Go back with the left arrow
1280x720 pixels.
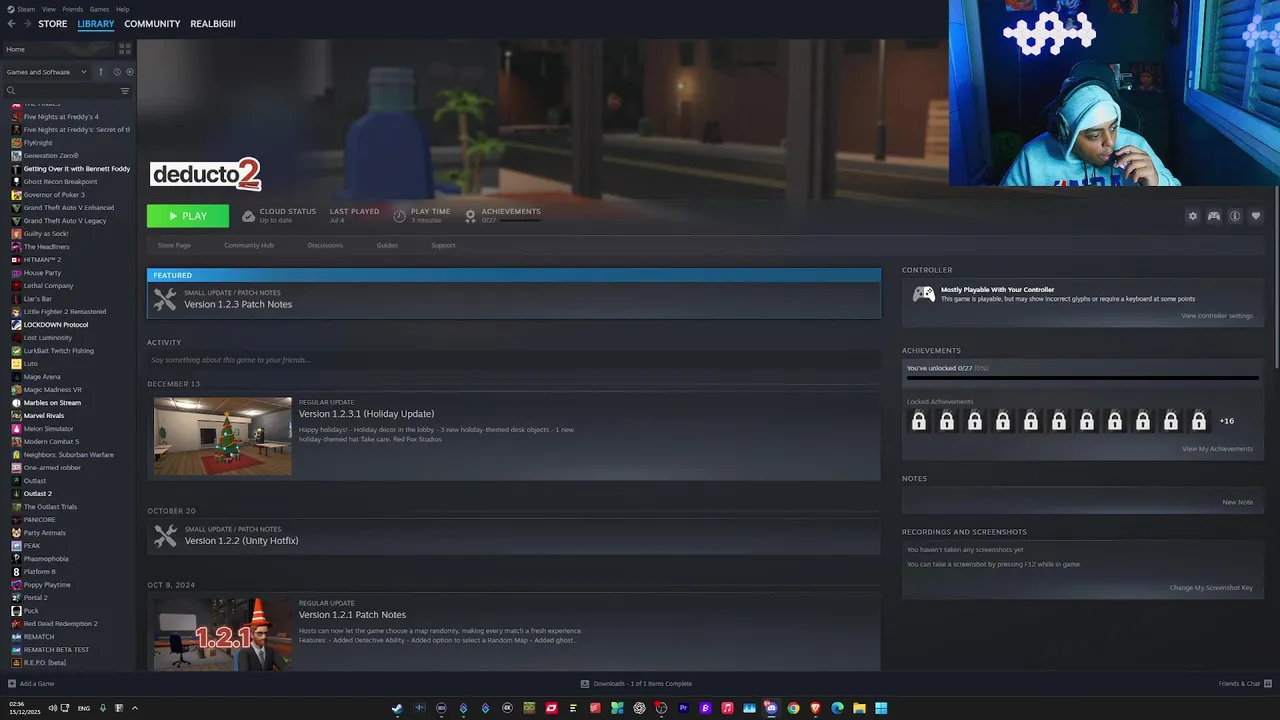pyautogui.click(x=12, y=24)
